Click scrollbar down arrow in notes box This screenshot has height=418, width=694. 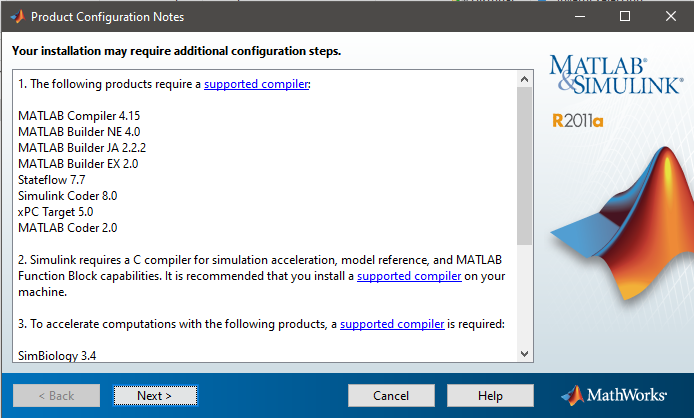pyautogui.click(x=524, y=354)
